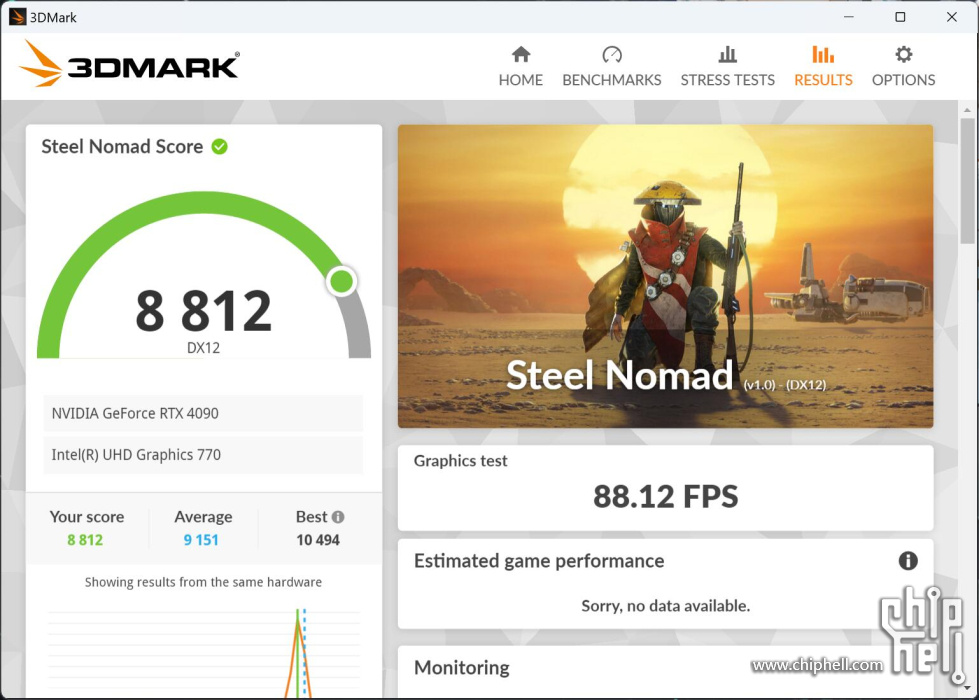Viewport: 979px width, 700px height.
Task: Click the vertical scrollbar thumb
Action: point(967,181)
